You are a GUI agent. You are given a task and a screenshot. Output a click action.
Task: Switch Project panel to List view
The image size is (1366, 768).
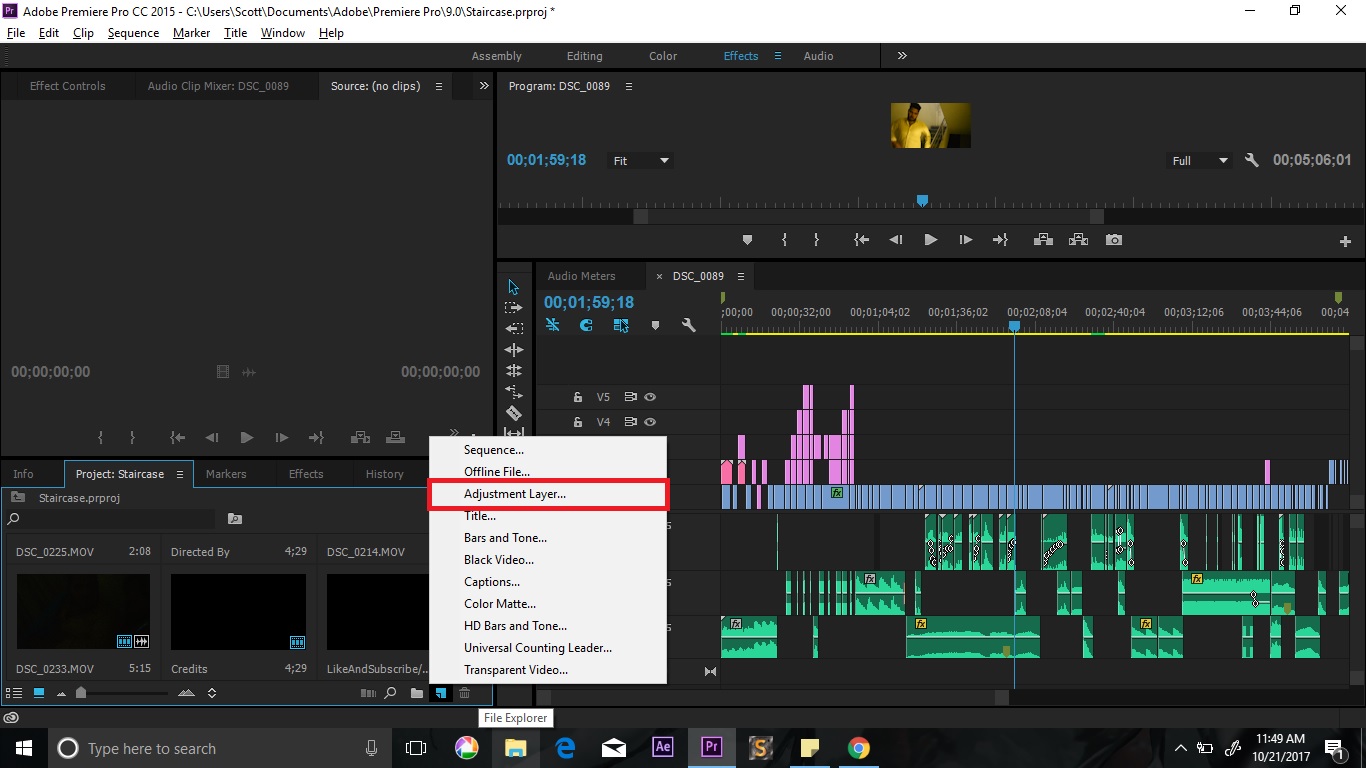(x=14, y=693)
